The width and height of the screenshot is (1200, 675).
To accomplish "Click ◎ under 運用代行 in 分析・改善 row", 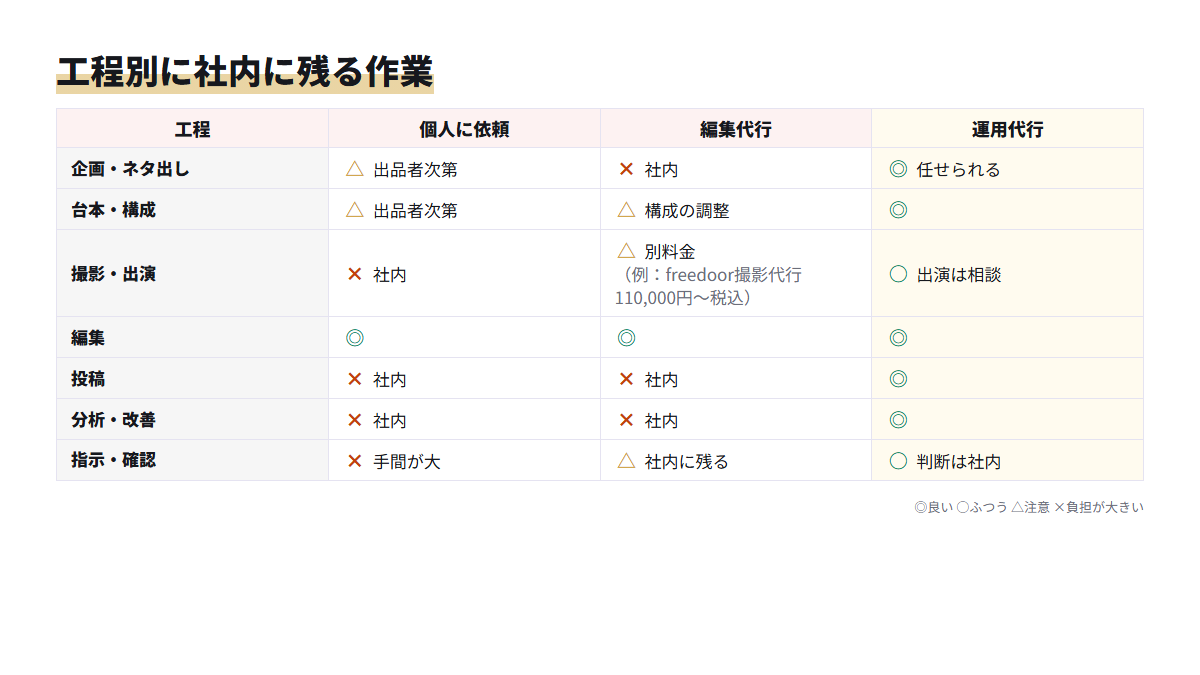I will pyautogui.click(x=898, y=420).
